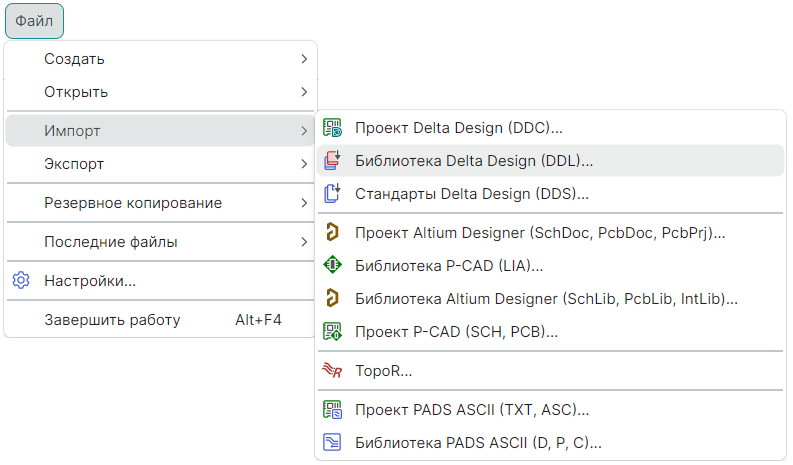Expand the Открыть submenu arrow
The height and width of the screenshot is (465, 793).
303,92
